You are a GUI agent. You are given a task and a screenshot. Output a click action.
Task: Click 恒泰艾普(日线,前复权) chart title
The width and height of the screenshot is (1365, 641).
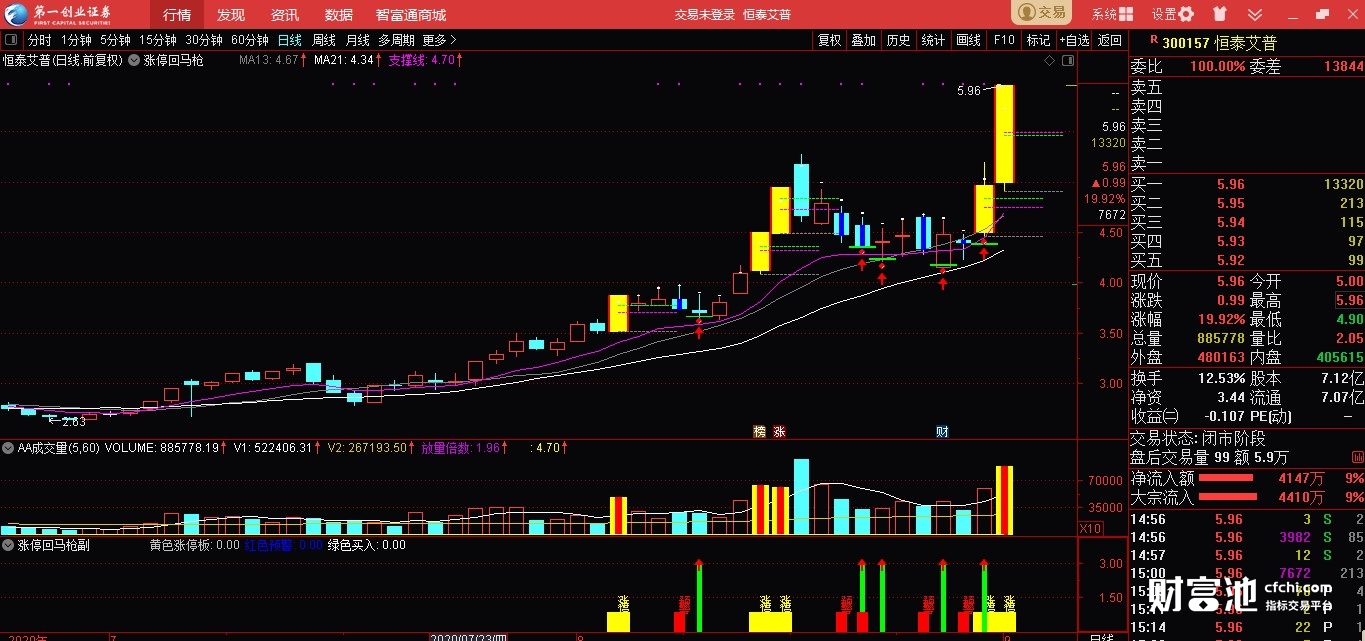(62, 60)
